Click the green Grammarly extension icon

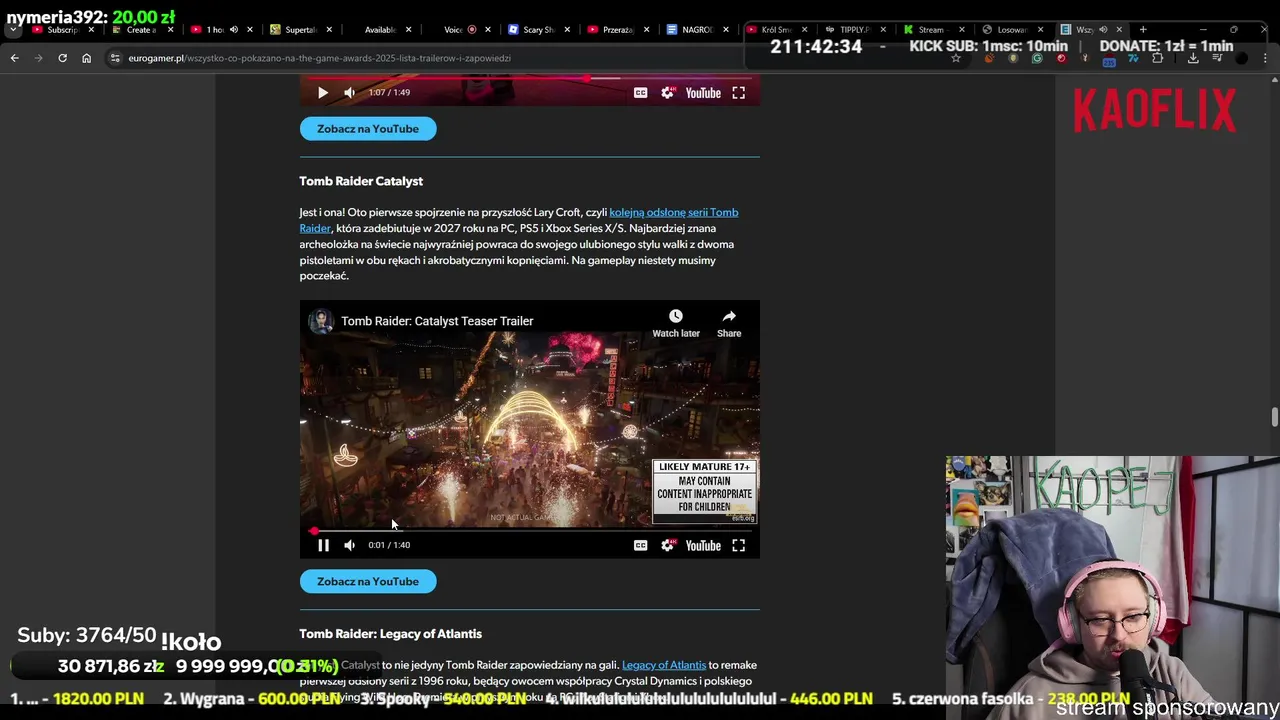click(1037, 58)
